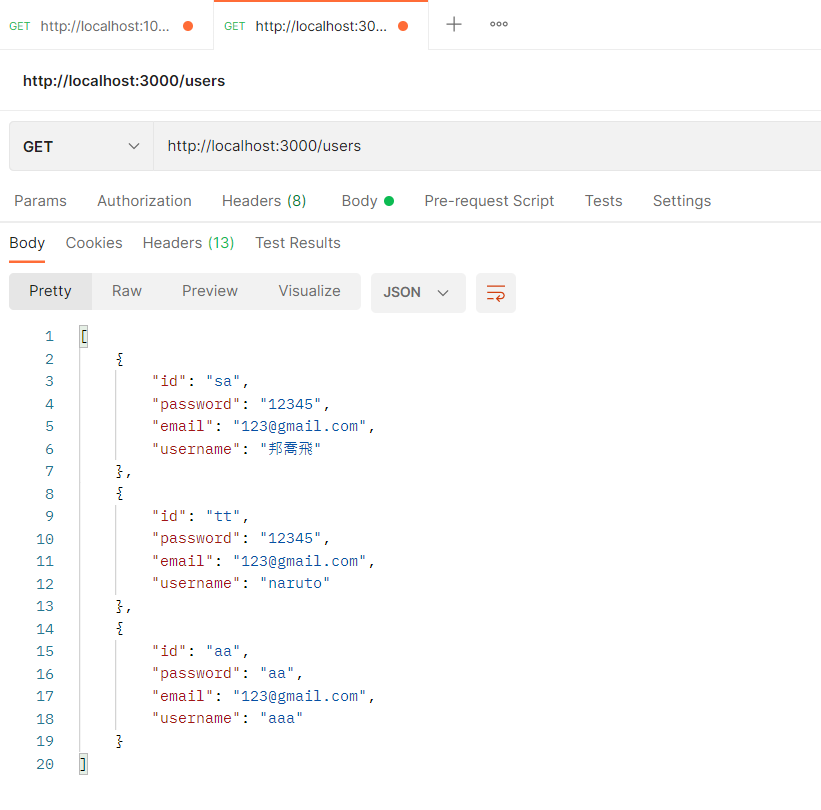Click the wrap lines icon in response toolbar
821x810 pixels.
(496, 292)
